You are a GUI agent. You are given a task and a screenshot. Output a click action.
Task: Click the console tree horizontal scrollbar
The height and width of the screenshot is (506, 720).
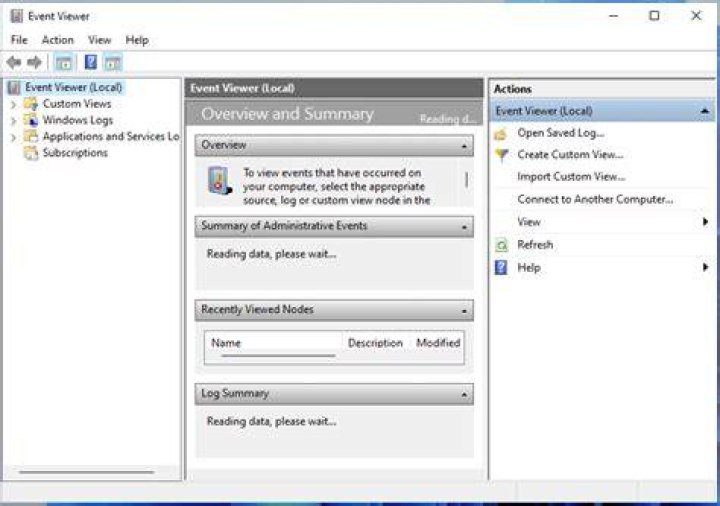86,472
